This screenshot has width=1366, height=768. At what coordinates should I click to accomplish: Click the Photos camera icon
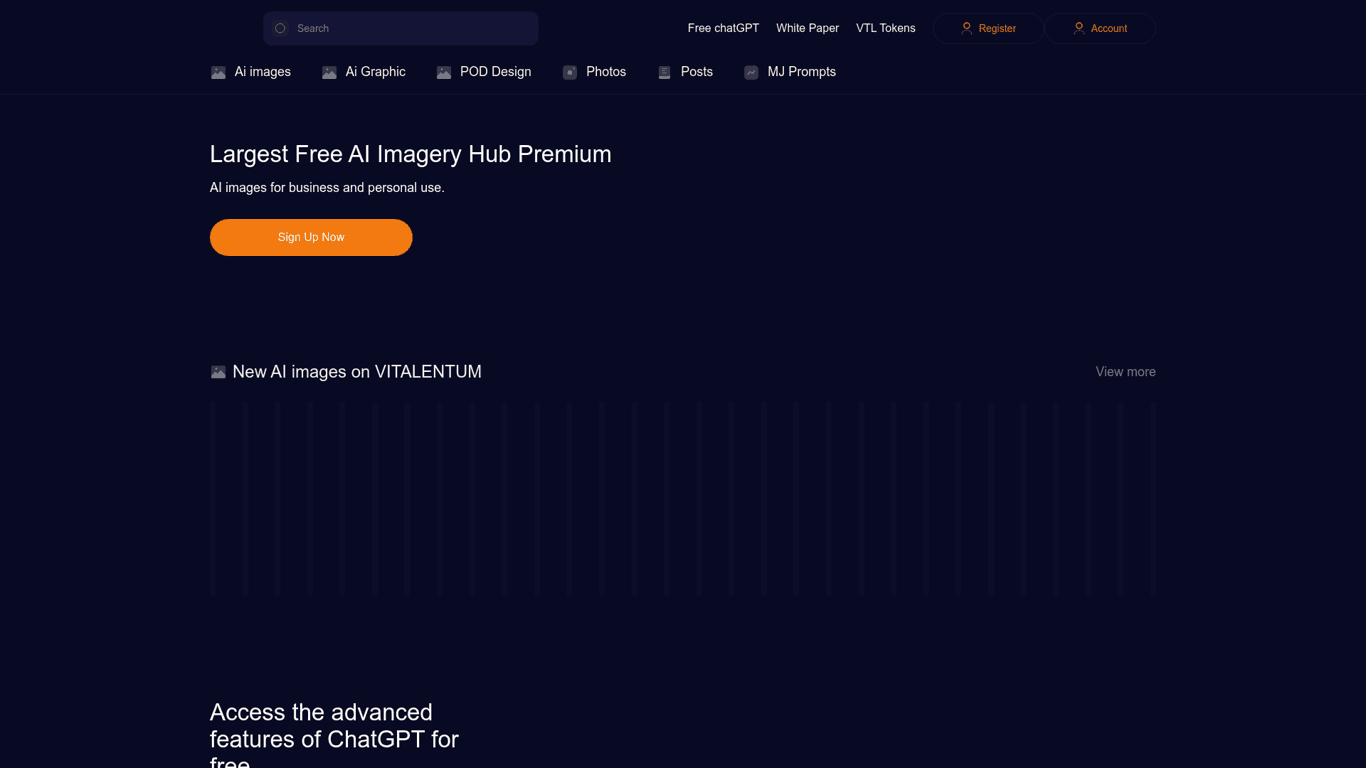tap(570, 73)
